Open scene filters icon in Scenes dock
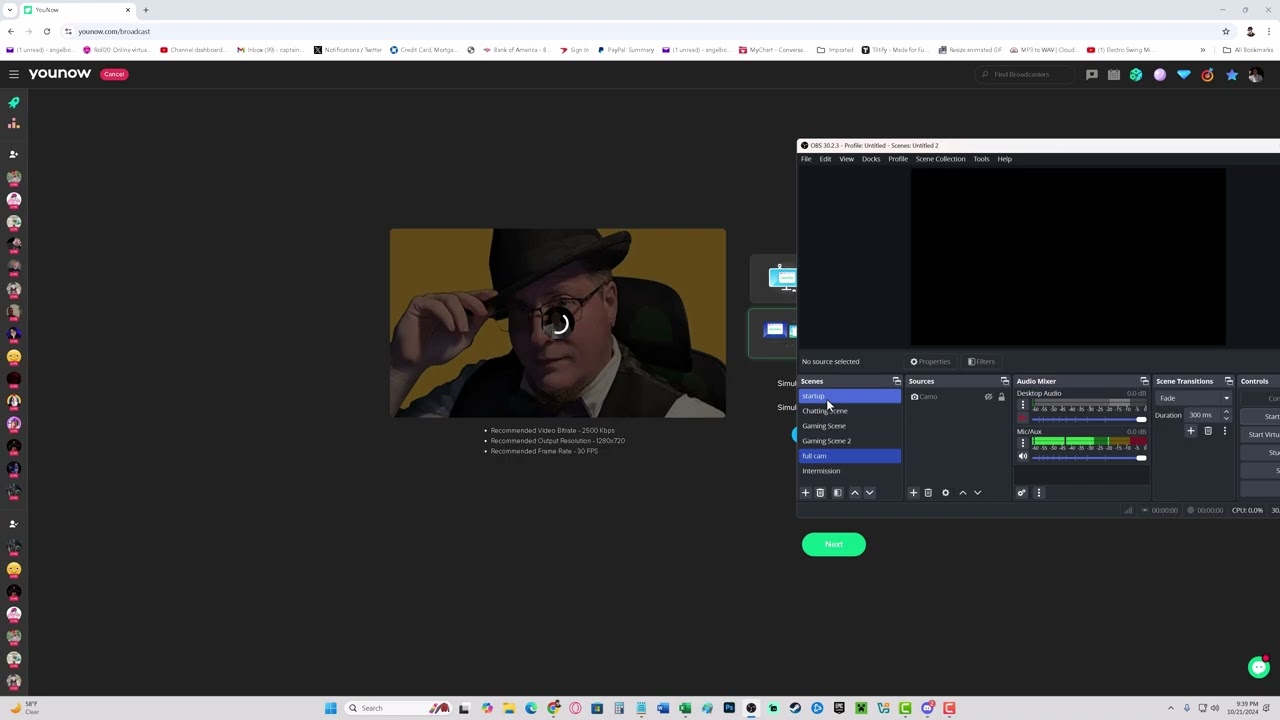The height and width of the screenshot is (720, 1280). [x=838, y=492]
